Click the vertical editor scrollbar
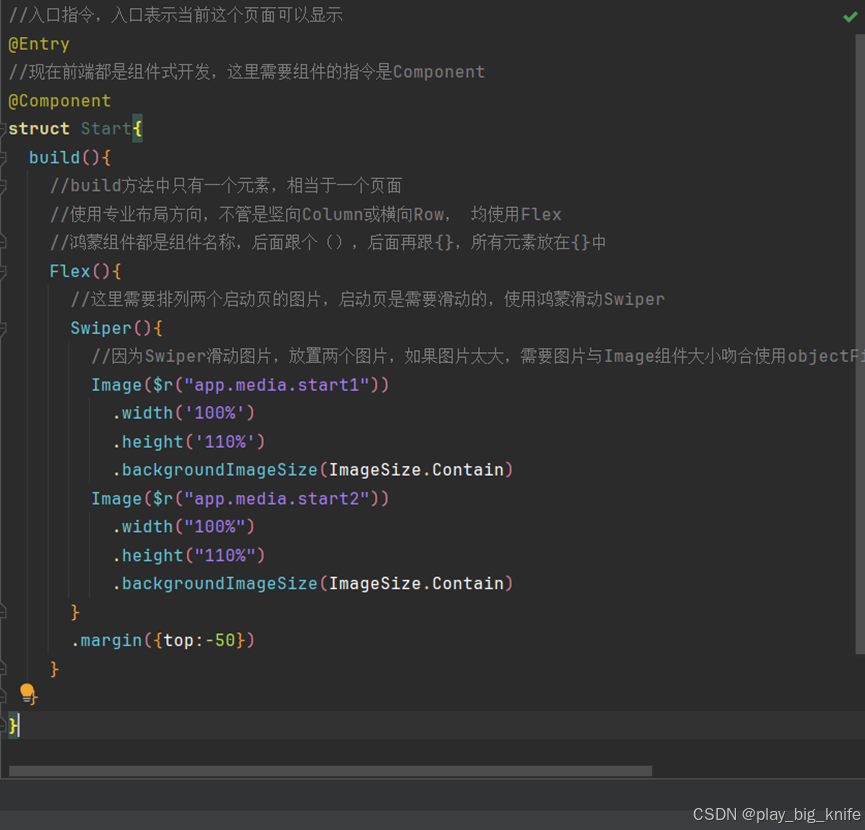Viewport: 865px width, 830px height. pos(860,344)
